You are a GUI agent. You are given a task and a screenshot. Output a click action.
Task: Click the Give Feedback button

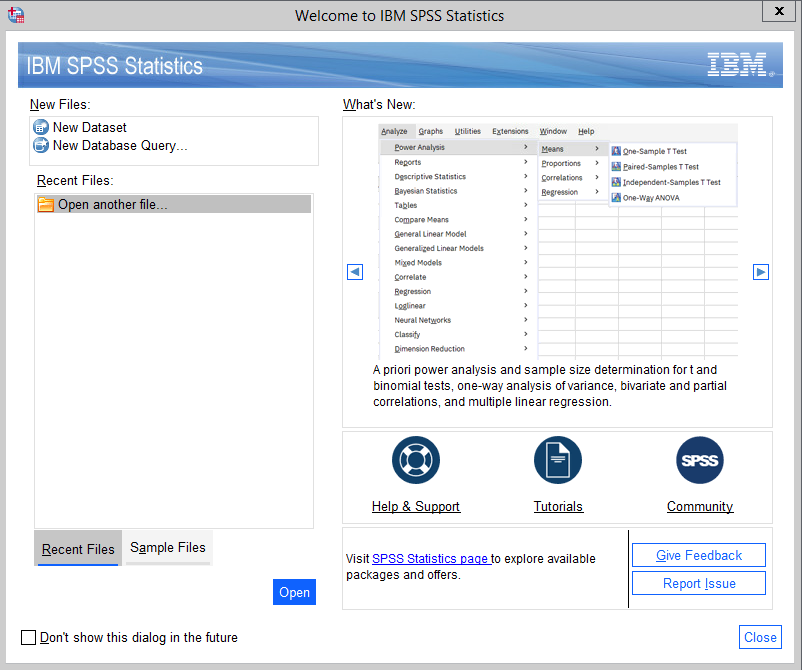tap(699, 555)
